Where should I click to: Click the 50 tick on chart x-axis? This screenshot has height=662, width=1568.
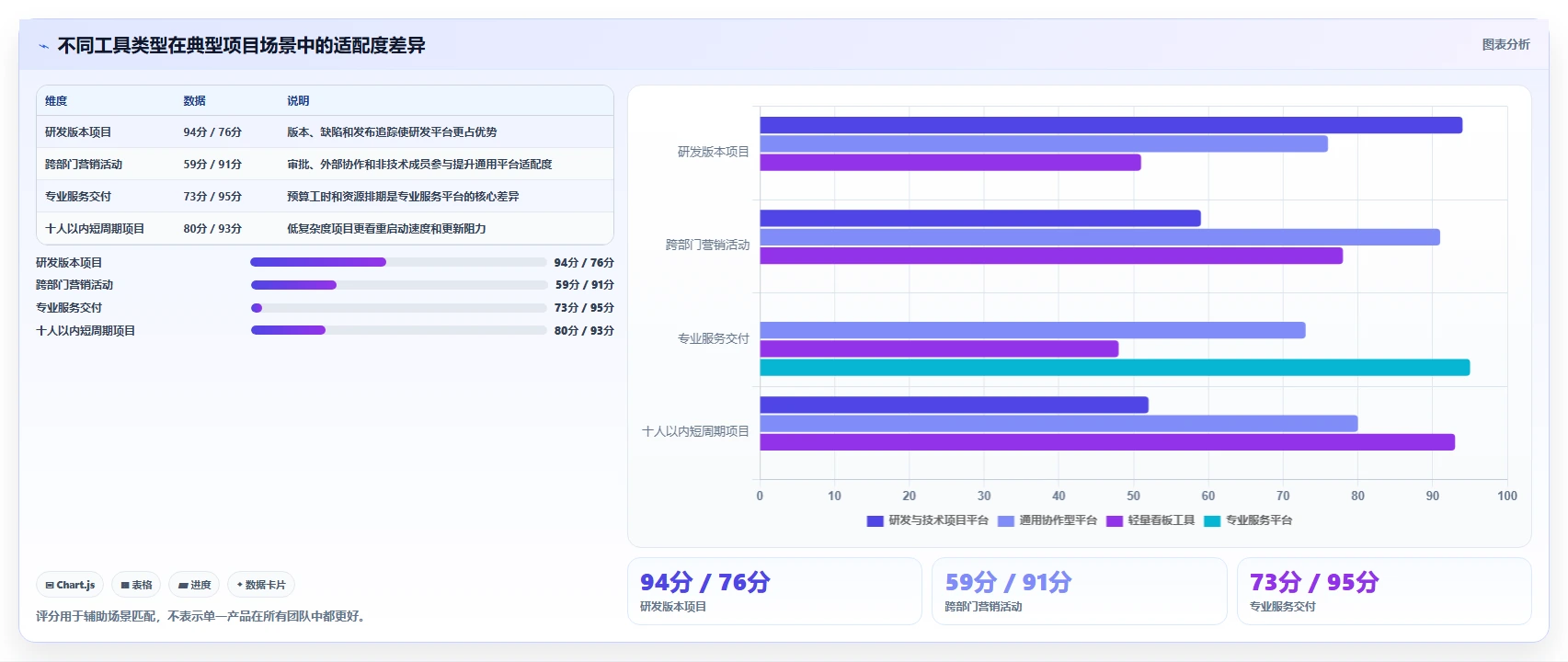pos(1133,496)
